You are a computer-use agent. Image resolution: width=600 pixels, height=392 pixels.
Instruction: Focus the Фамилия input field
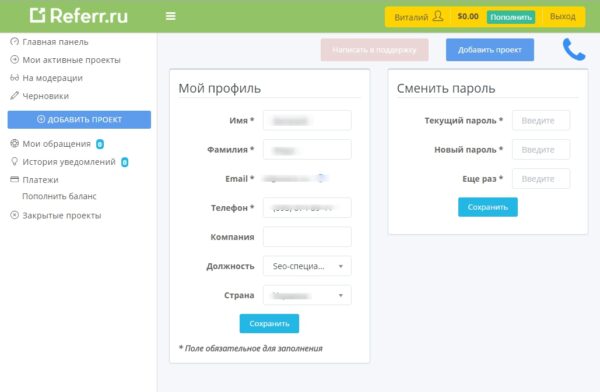307,150
